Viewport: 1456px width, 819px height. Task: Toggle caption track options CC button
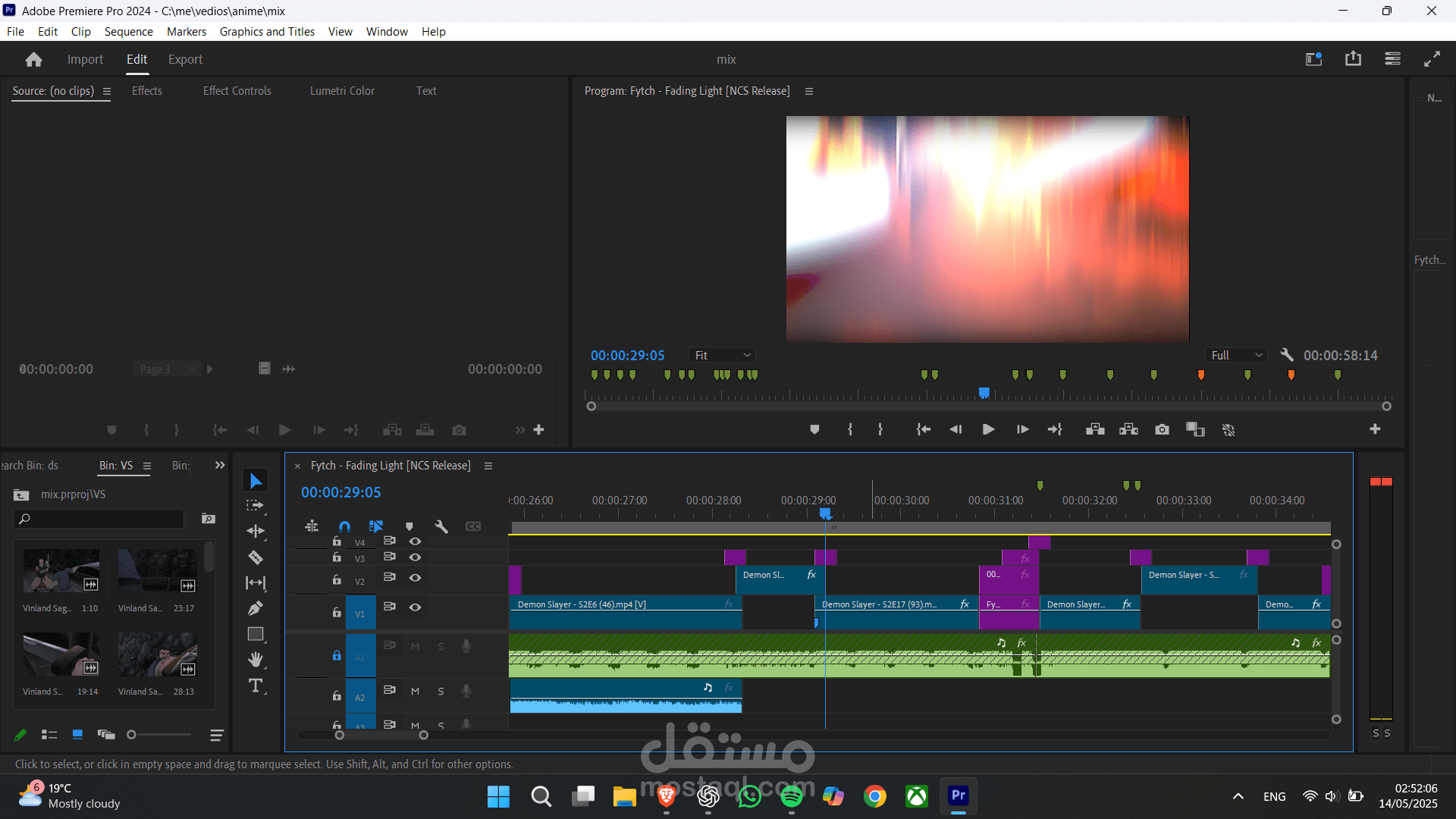pos(473,526)
